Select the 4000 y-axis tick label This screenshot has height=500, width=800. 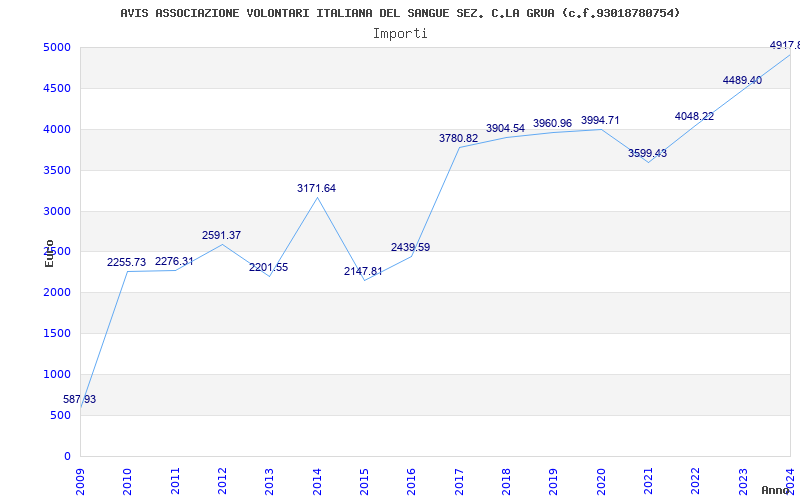(x=57, y=130)
